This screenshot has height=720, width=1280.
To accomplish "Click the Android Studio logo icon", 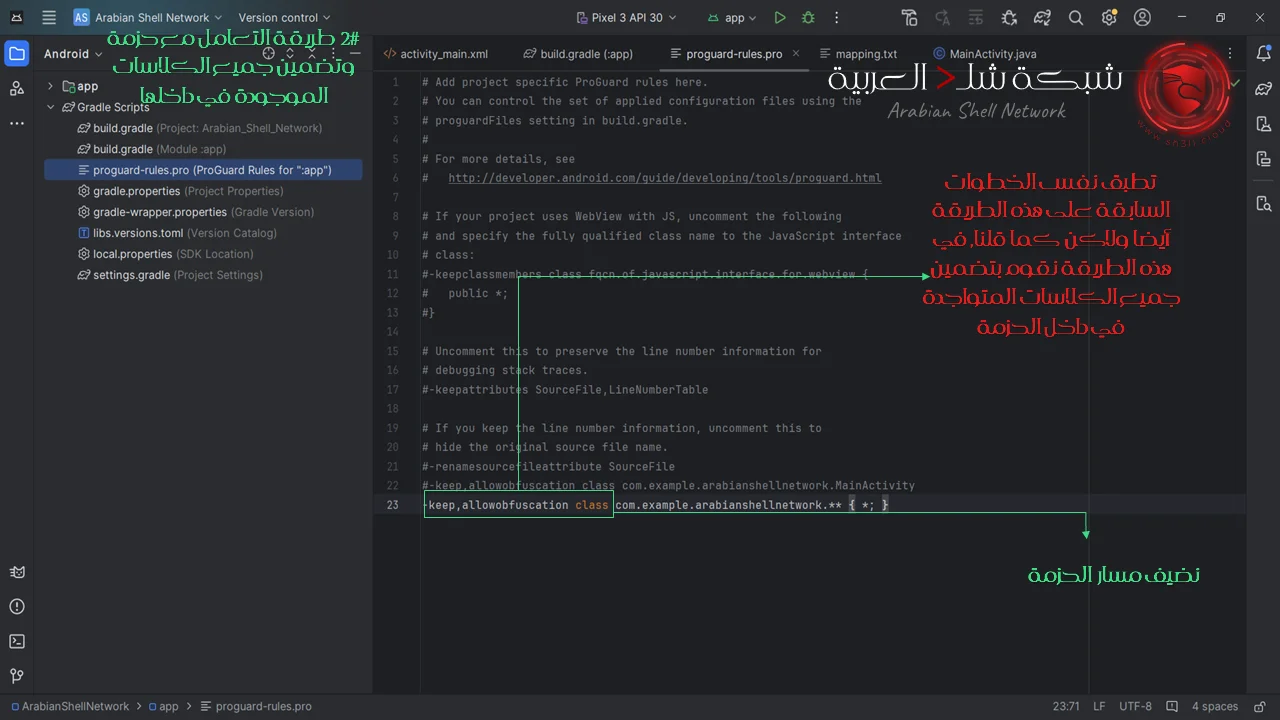I will coord(17,17).
